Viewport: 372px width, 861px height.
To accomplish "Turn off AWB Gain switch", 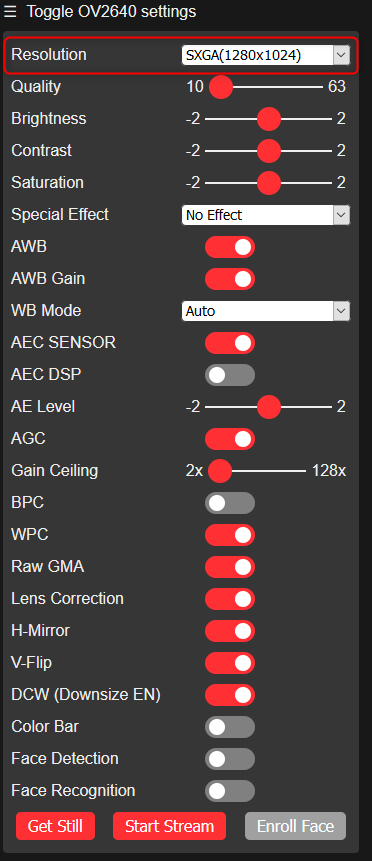I will pos(230,279).
